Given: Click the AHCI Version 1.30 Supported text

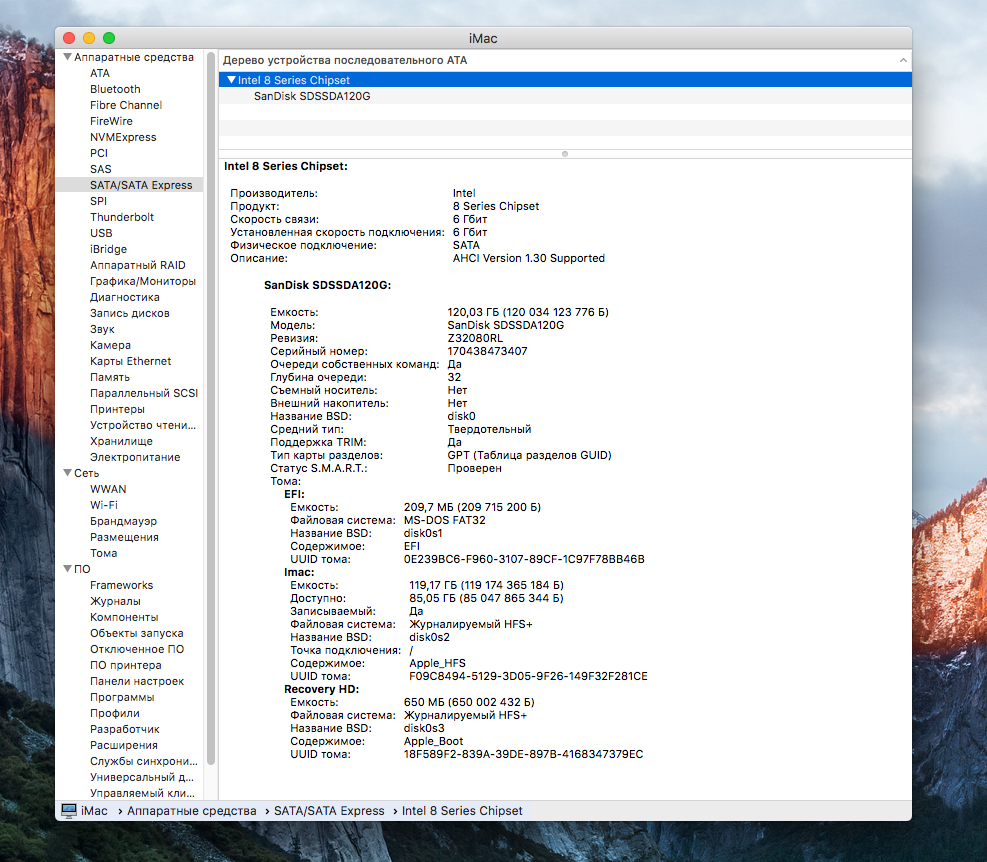Looking at the screenshot, I should pos(529,258).
